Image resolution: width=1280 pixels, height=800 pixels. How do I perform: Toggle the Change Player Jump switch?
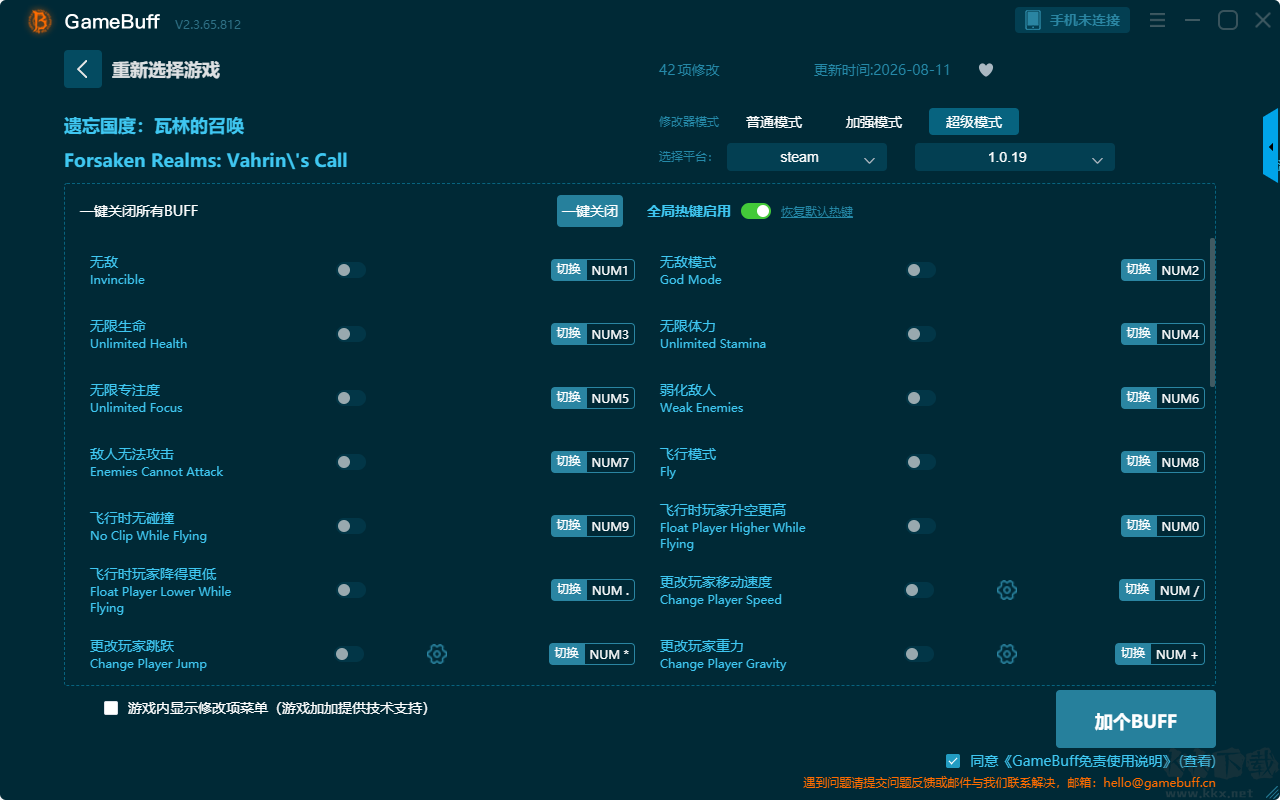tap(349, 654)
